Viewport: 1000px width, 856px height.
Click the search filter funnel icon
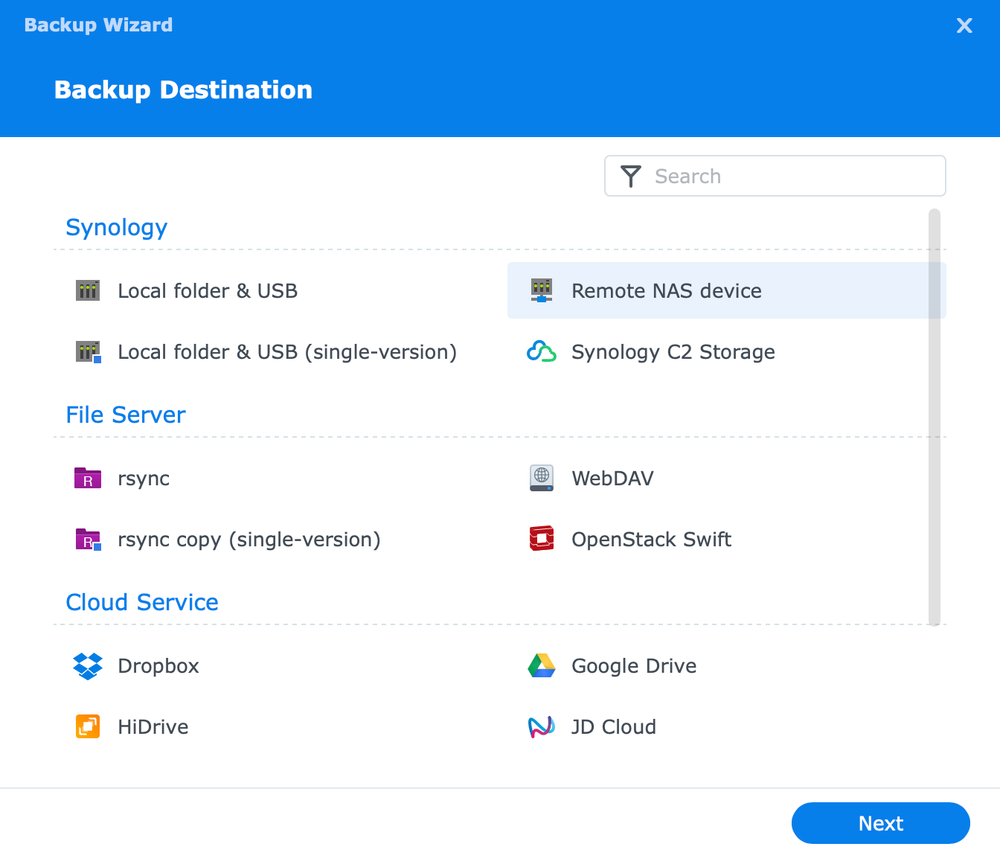pyautogui.click(x=631, y=175)
